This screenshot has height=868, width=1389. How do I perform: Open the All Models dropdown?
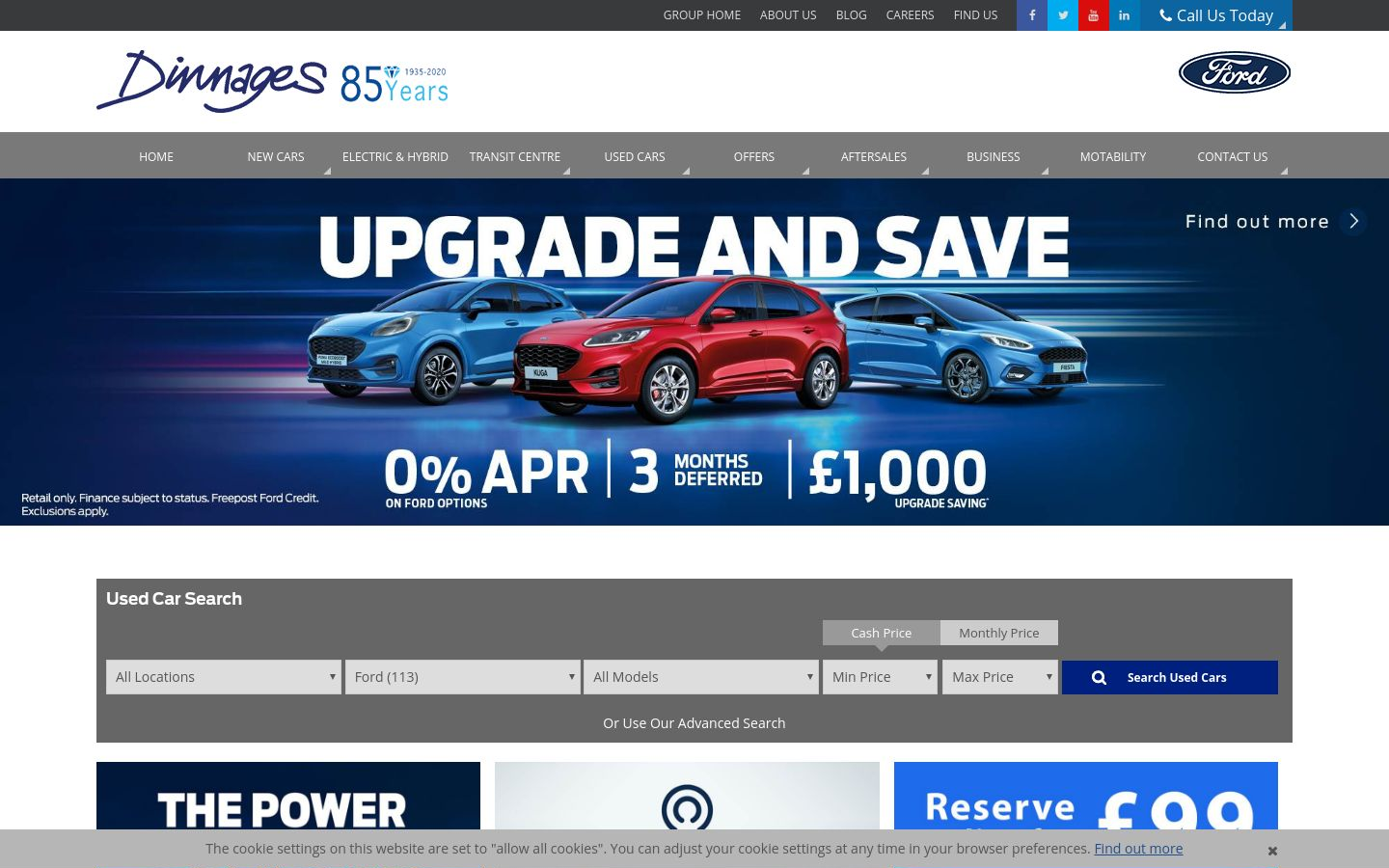701,677
